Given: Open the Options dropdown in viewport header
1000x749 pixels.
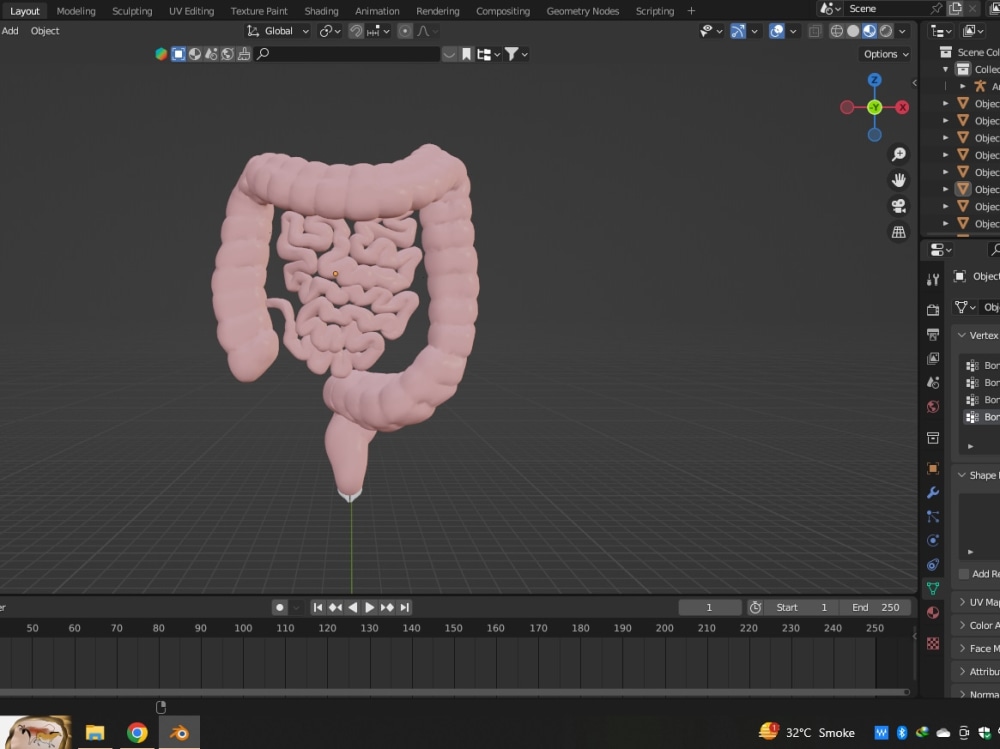Looking at the screenshot, I should [x=884, y=53].
